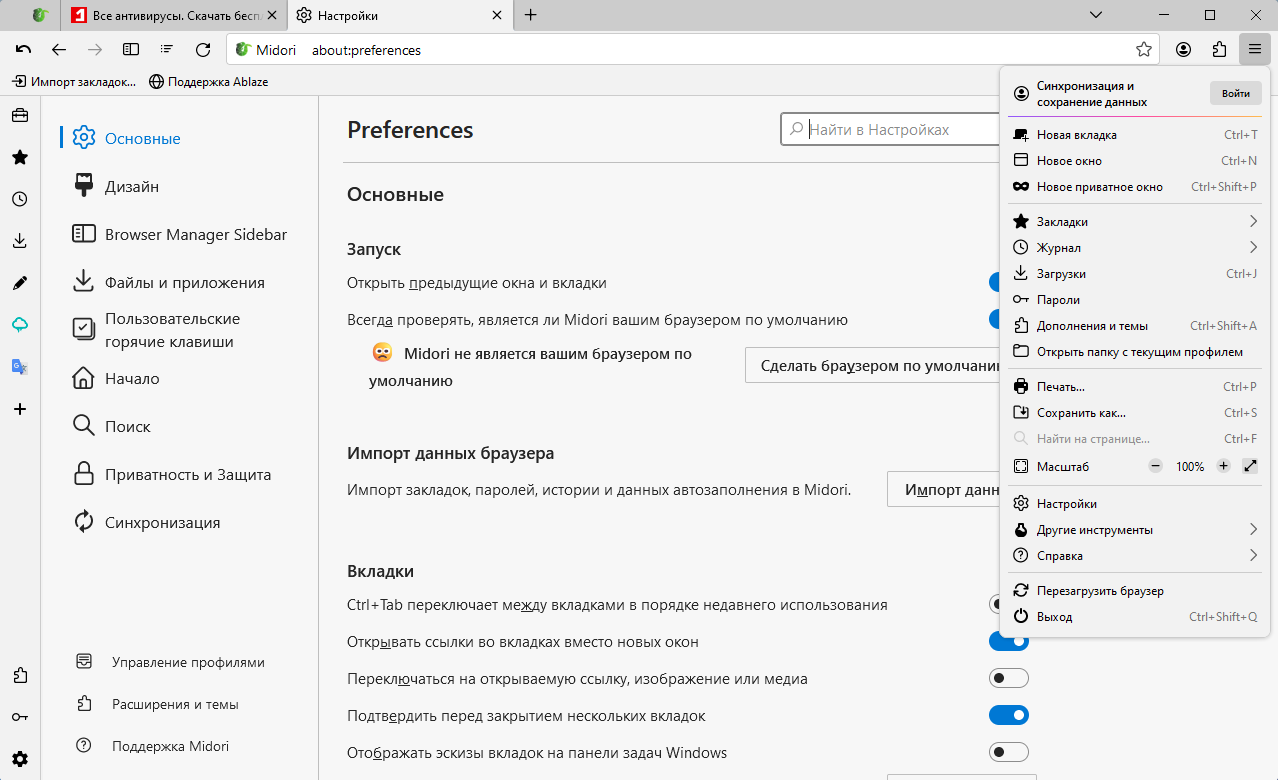Viewport: 1278px width, 780px height.
Task: Switch to the Все антивирусы tab
Action: click(x=176, y=15)
